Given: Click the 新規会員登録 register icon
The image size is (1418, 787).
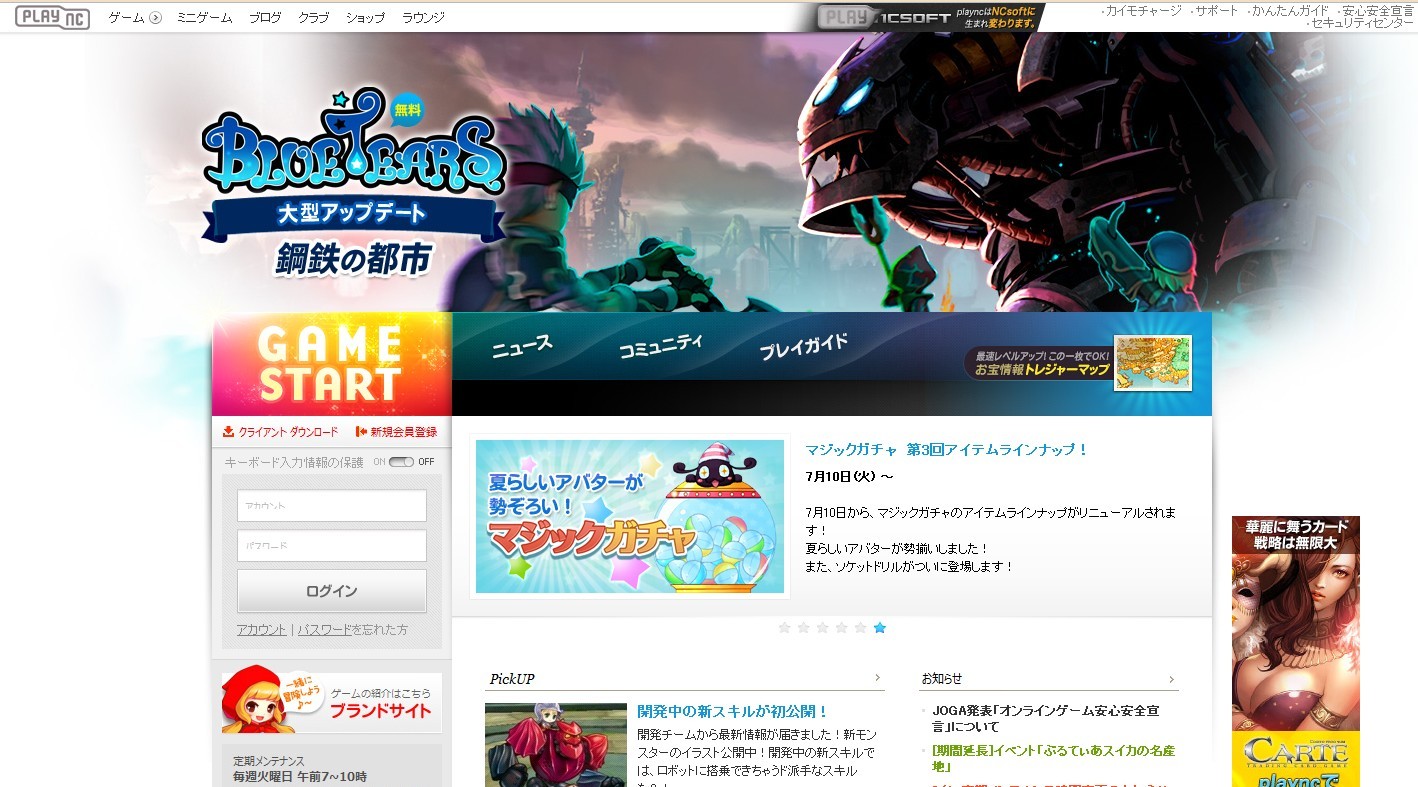Looking at the screenshot, I should [x=361, y=432].
